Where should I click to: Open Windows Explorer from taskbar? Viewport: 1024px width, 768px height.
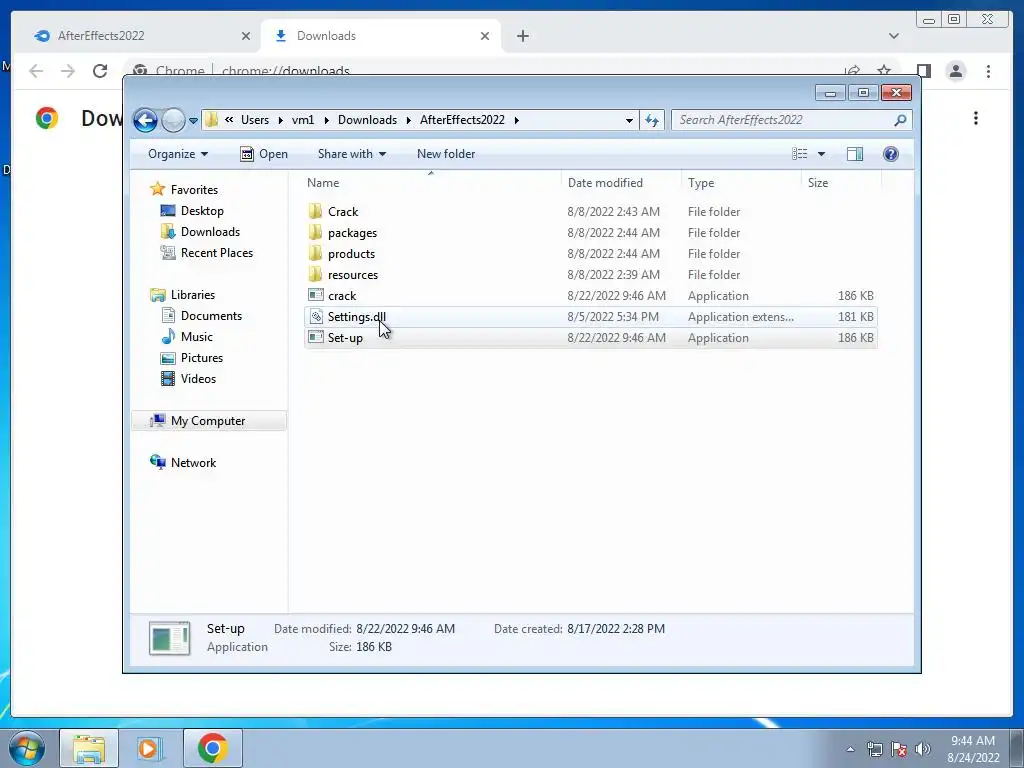point(89,748)
